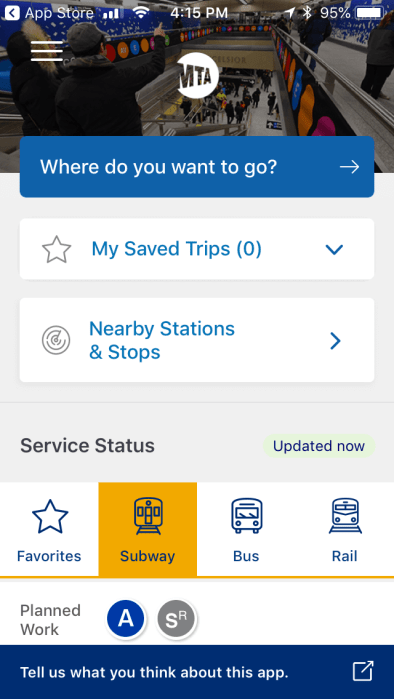The height and width of the screenshot is (699, 394).
Task: Select the SR shuttle line badge
Action: (176, 619)
